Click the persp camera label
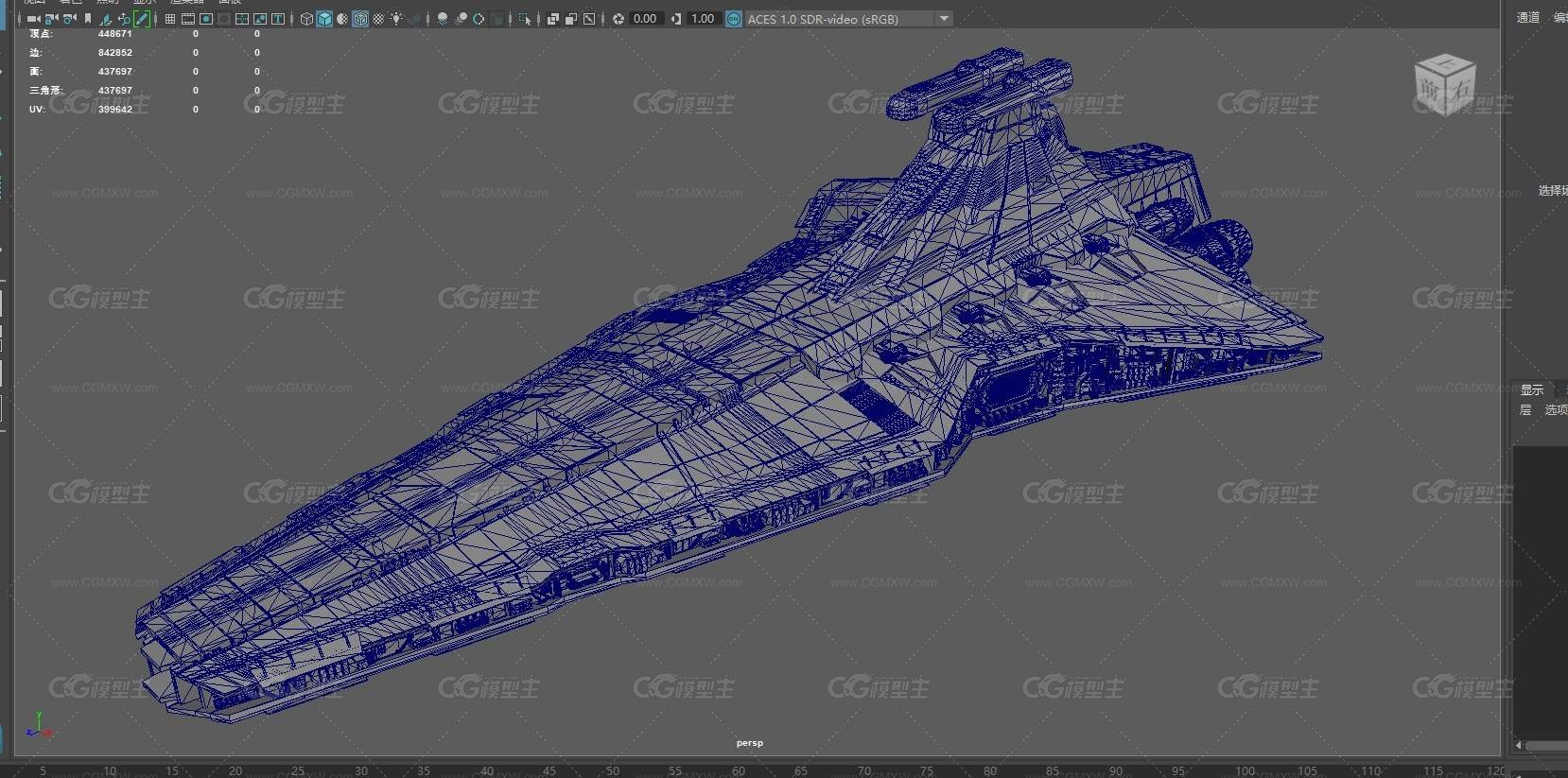Screen dimensions: 1568x778 [x=750, y=743]
